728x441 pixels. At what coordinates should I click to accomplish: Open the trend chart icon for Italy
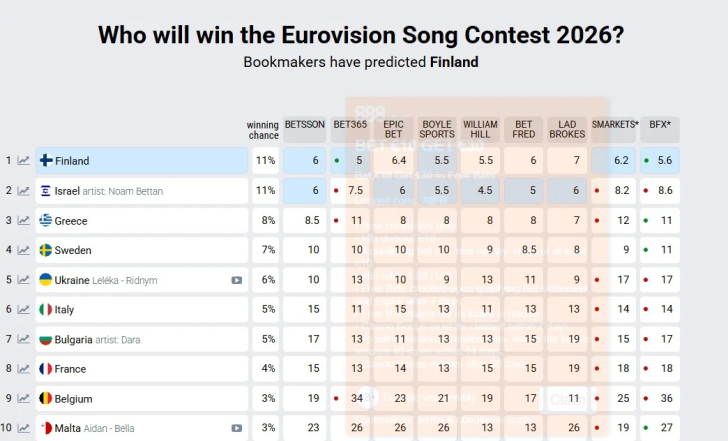tap(23, 309)
